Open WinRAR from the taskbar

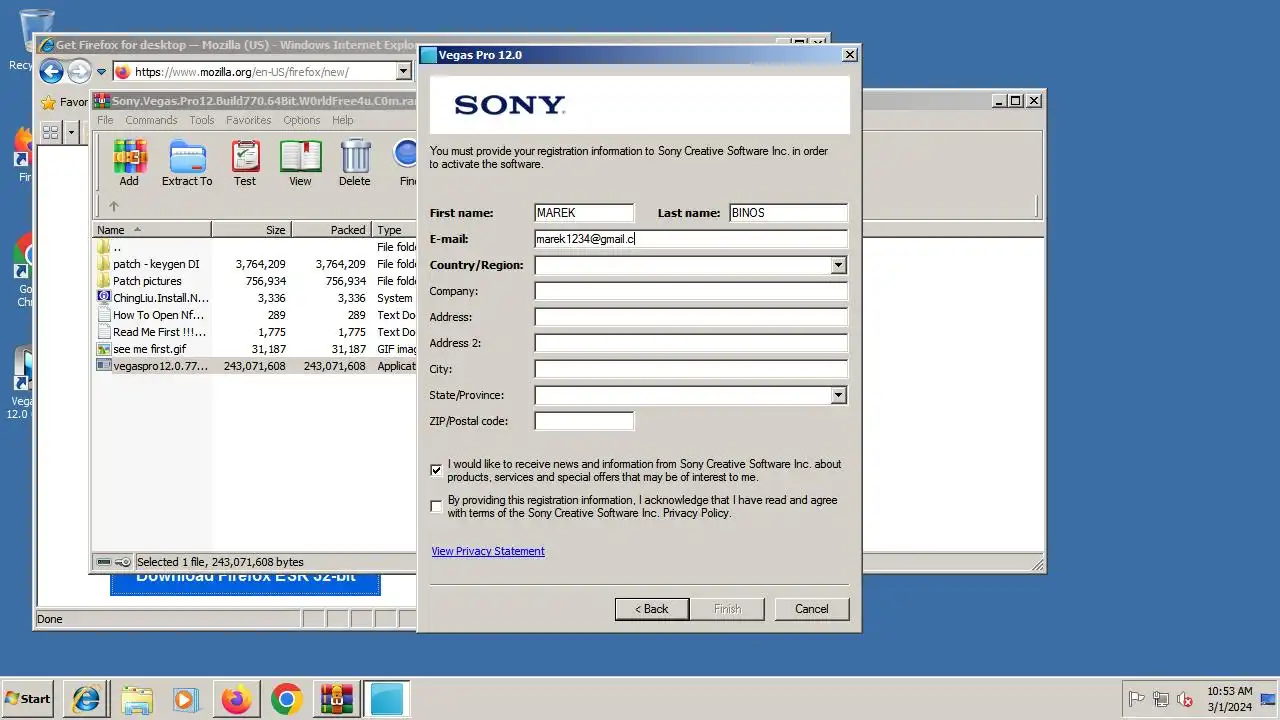(x=336, y=699)
